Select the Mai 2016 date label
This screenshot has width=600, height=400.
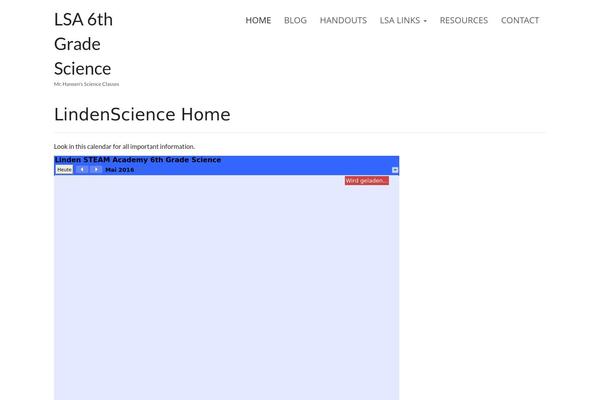click(x=120, y=170)
